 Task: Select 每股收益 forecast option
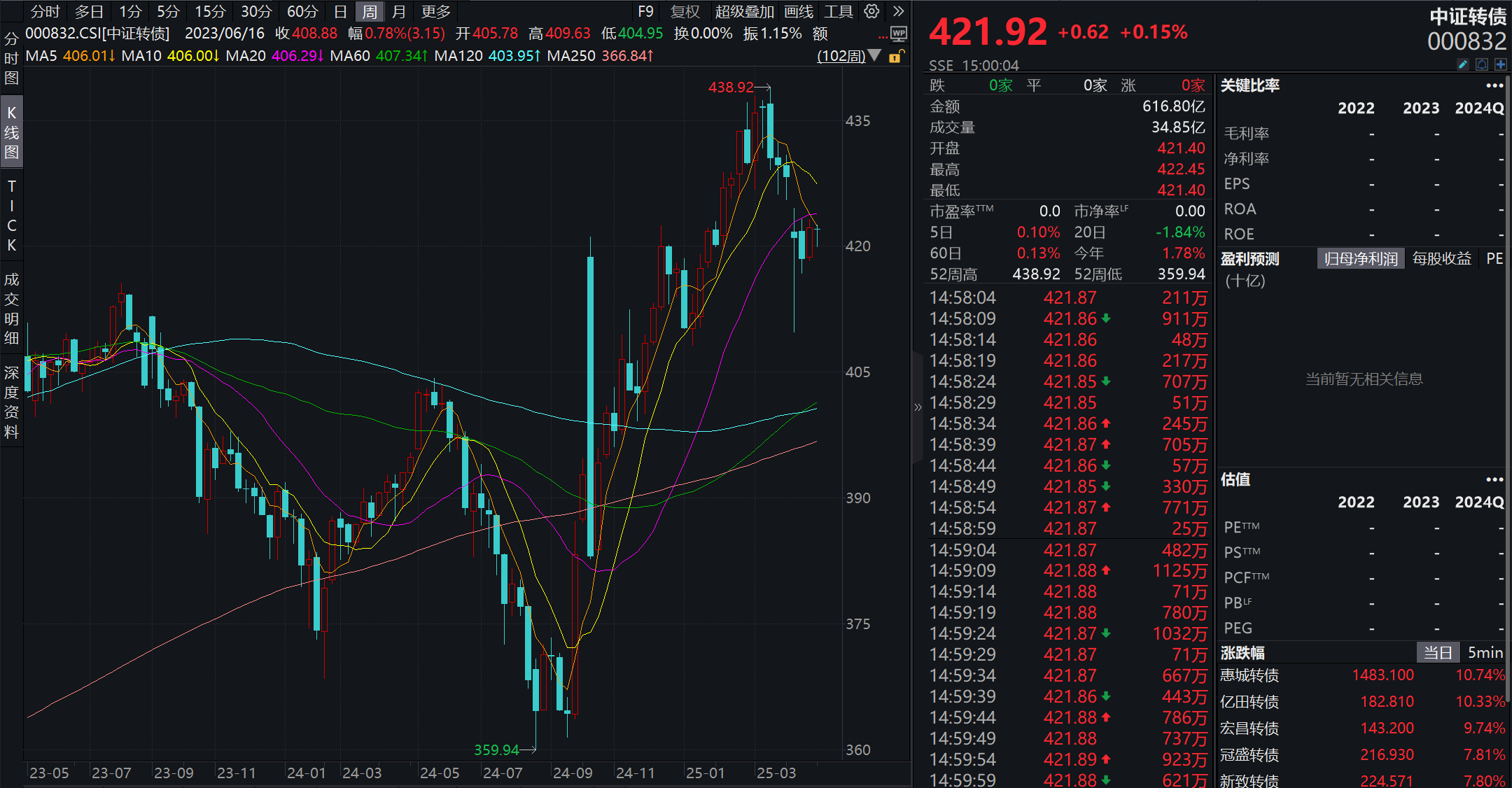pos(1441,259)
